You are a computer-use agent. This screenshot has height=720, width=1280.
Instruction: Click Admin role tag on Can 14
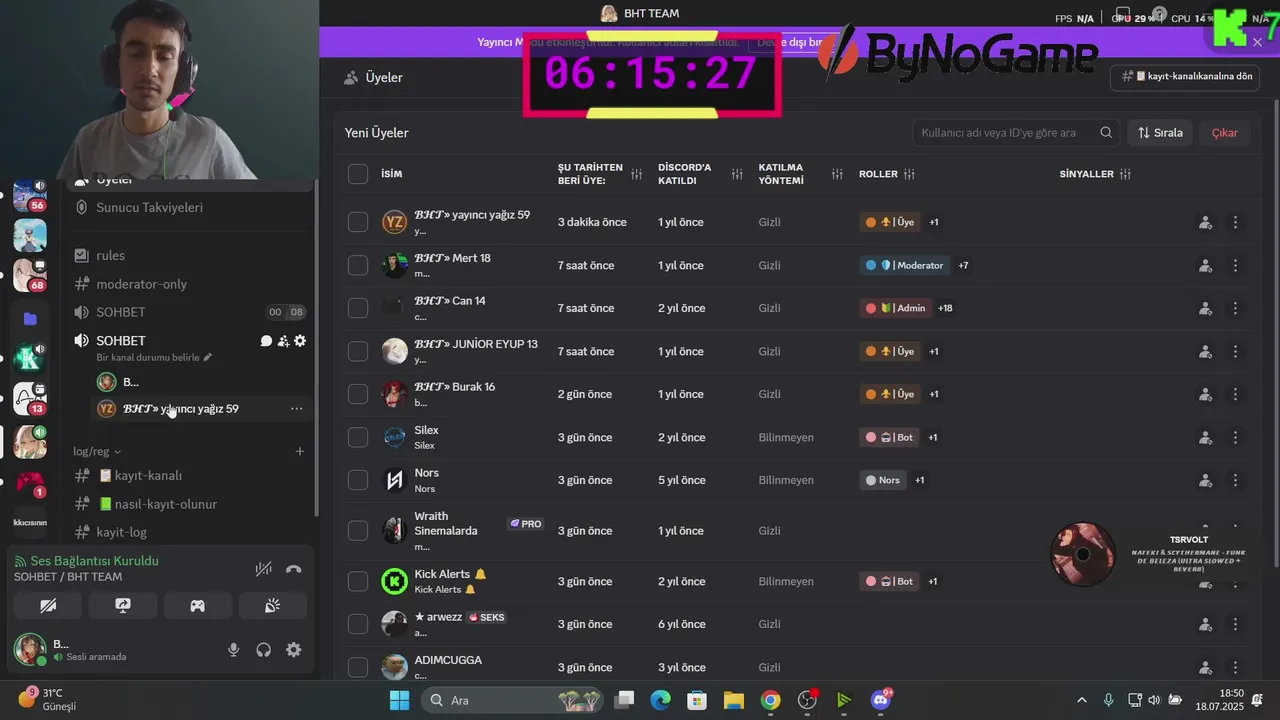tap(895, 308)
